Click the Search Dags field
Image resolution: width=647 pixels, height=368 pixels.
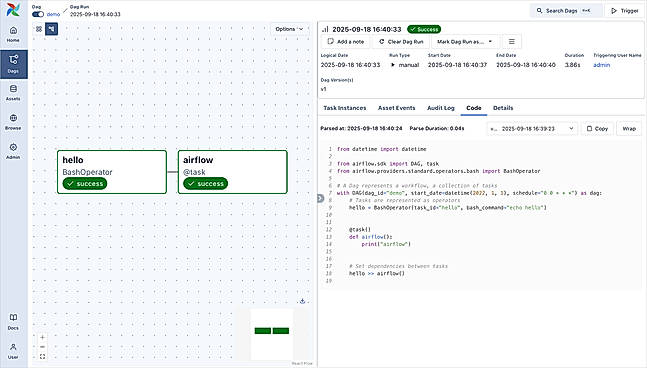click(x=566, y=11)
